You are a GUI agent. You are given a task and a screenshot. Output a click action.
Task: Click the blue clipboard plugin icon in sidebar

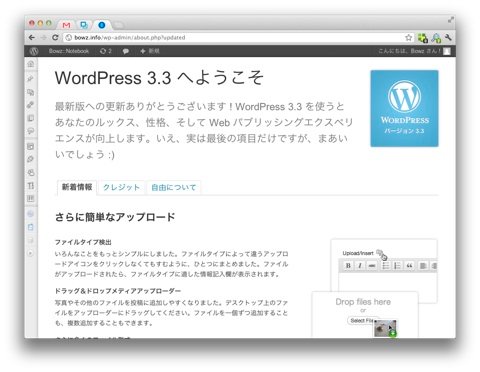(31, 227)
